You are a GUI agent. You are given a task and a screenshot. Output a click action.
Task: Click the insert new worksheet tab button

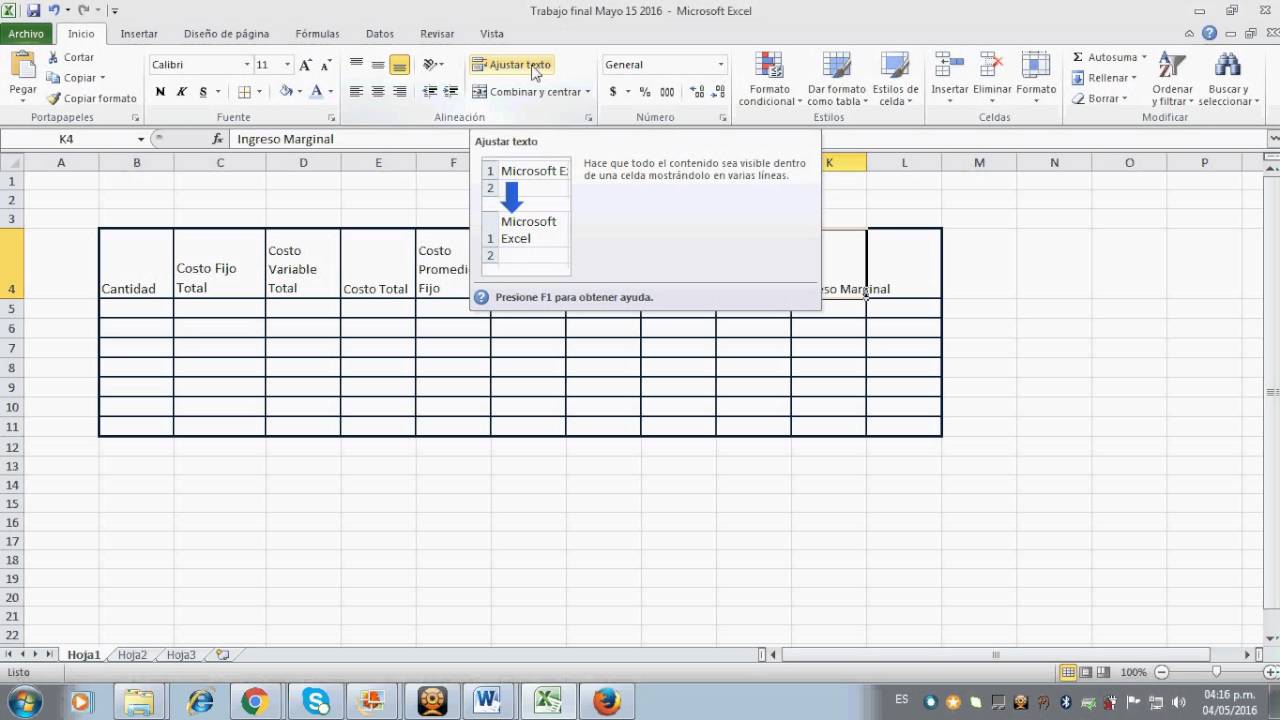(222, 655)
